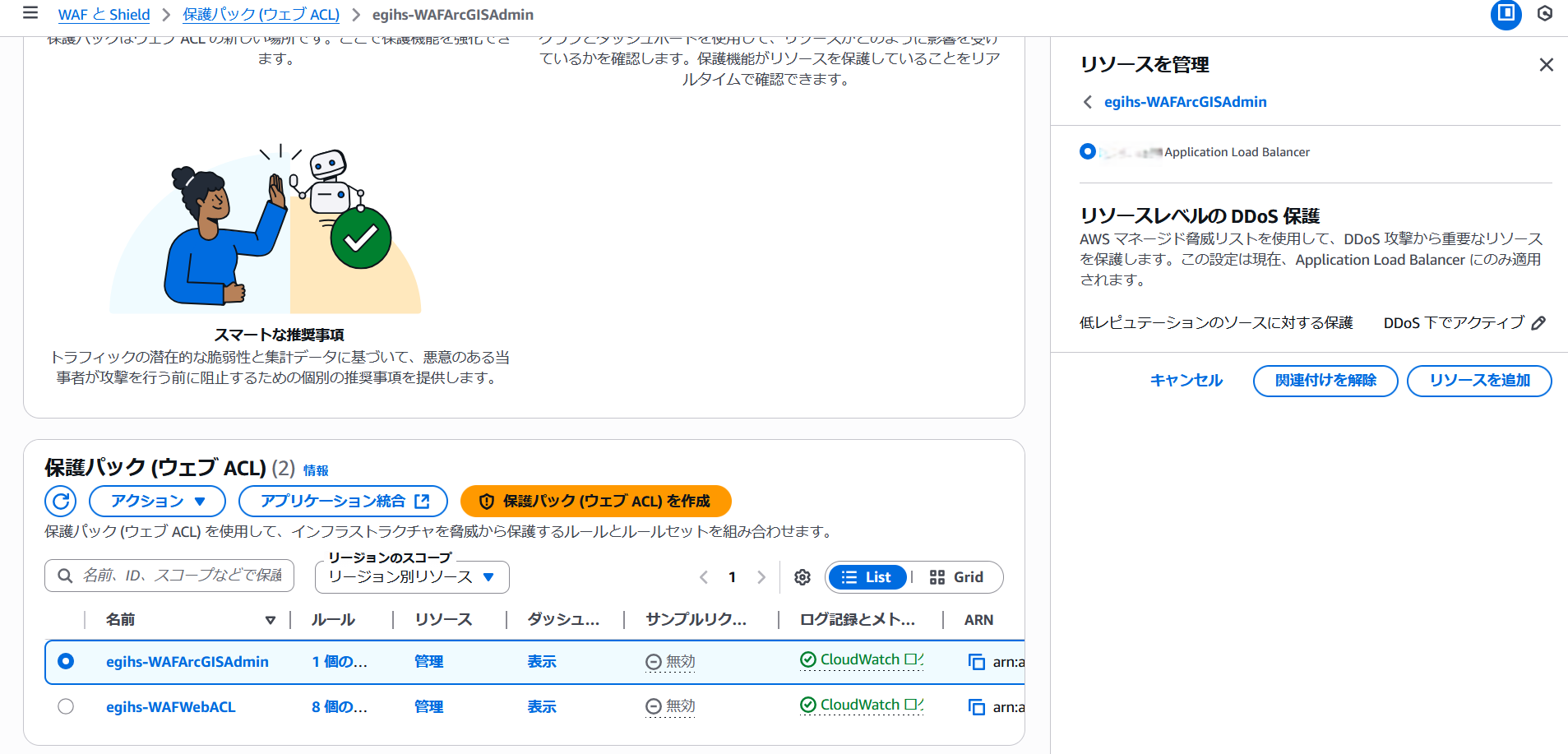Screen dimensions: 1568x754
Task: Click the blue panel toggle icon top right
Action: point(1506,14)
